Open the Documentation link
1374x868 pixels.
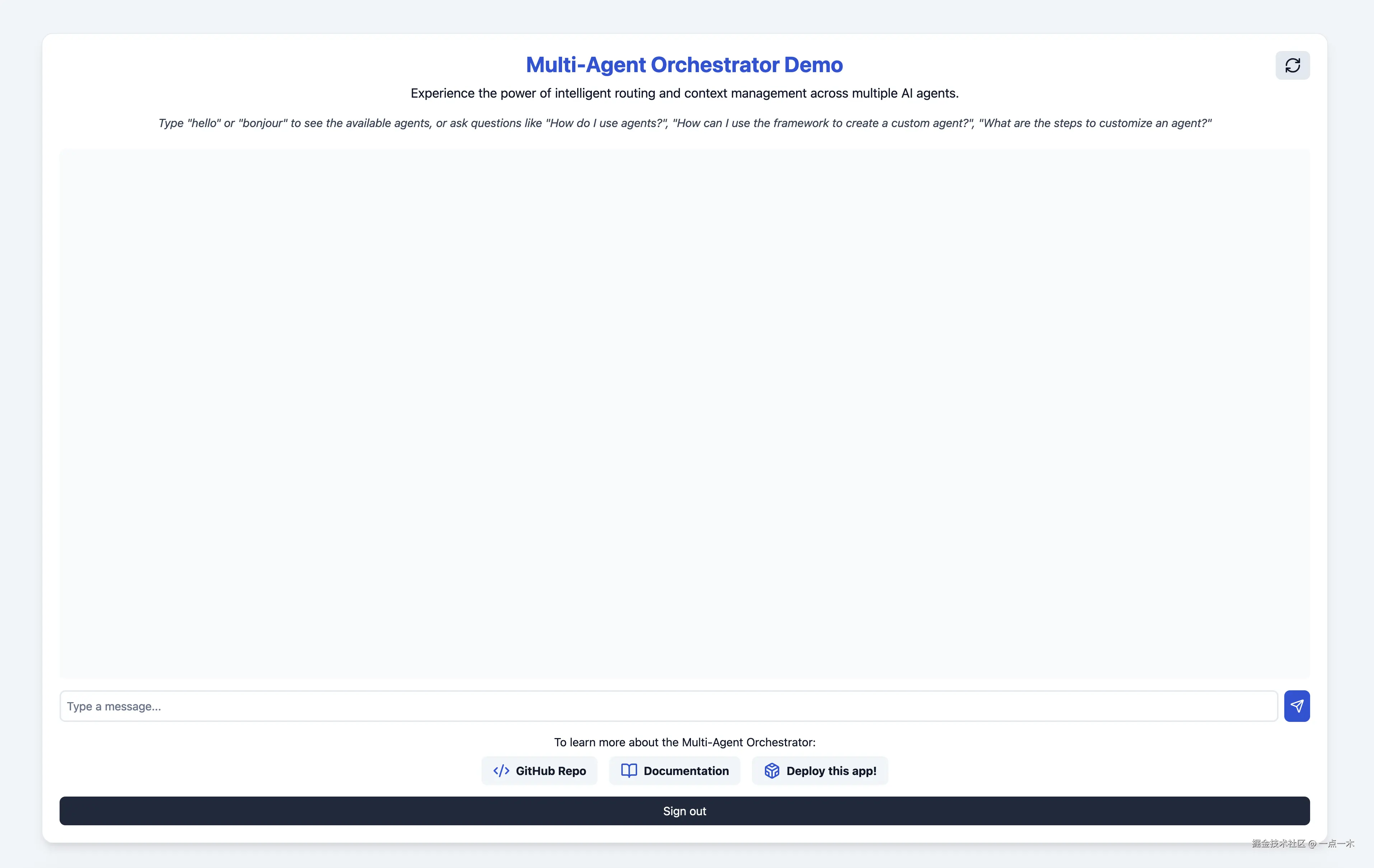tap(674, 770)
